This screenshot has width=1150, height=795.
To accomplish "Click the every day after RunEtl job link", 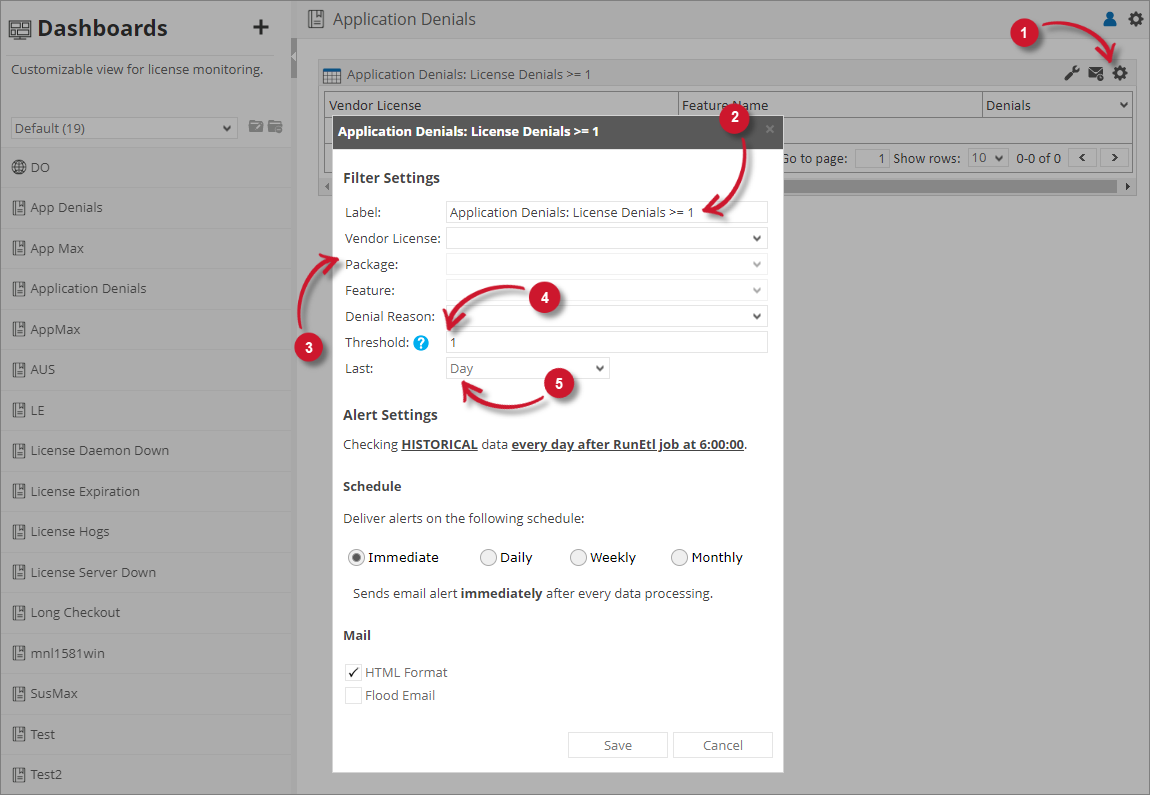I will coord(628,444).
